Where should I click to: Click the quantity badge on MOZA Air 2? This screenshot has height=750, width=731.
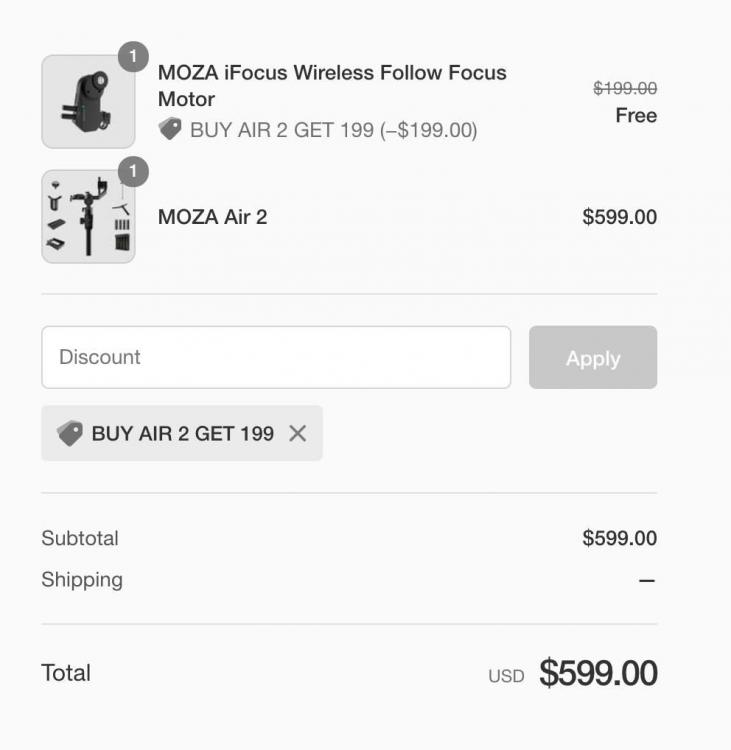pos(133,172)
